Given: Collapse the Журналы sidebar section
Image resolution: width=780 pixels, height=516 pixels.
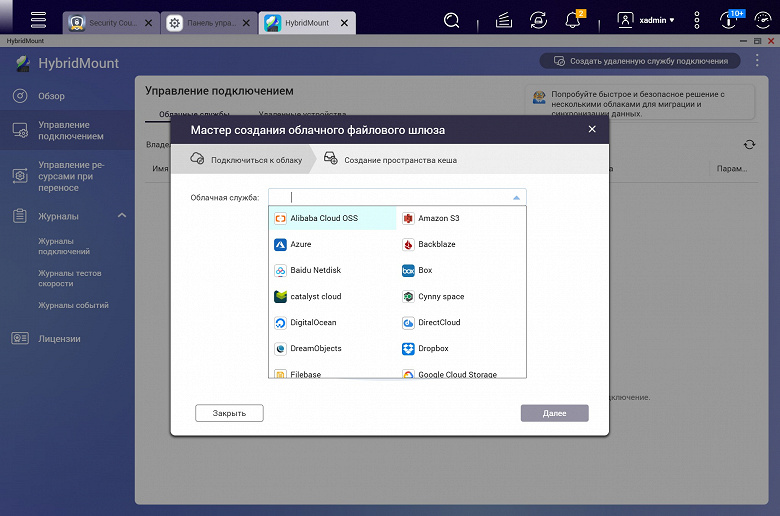Looking at the screenshot, I should pyautogui.click(x=122, y=215).
